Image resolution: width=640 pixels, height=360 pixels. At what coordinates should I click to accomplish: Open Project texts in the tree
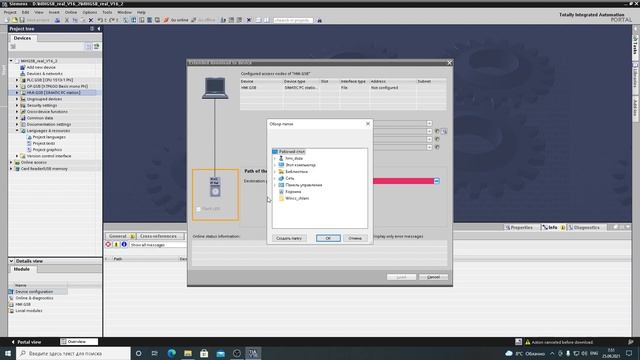pos(43,143)
